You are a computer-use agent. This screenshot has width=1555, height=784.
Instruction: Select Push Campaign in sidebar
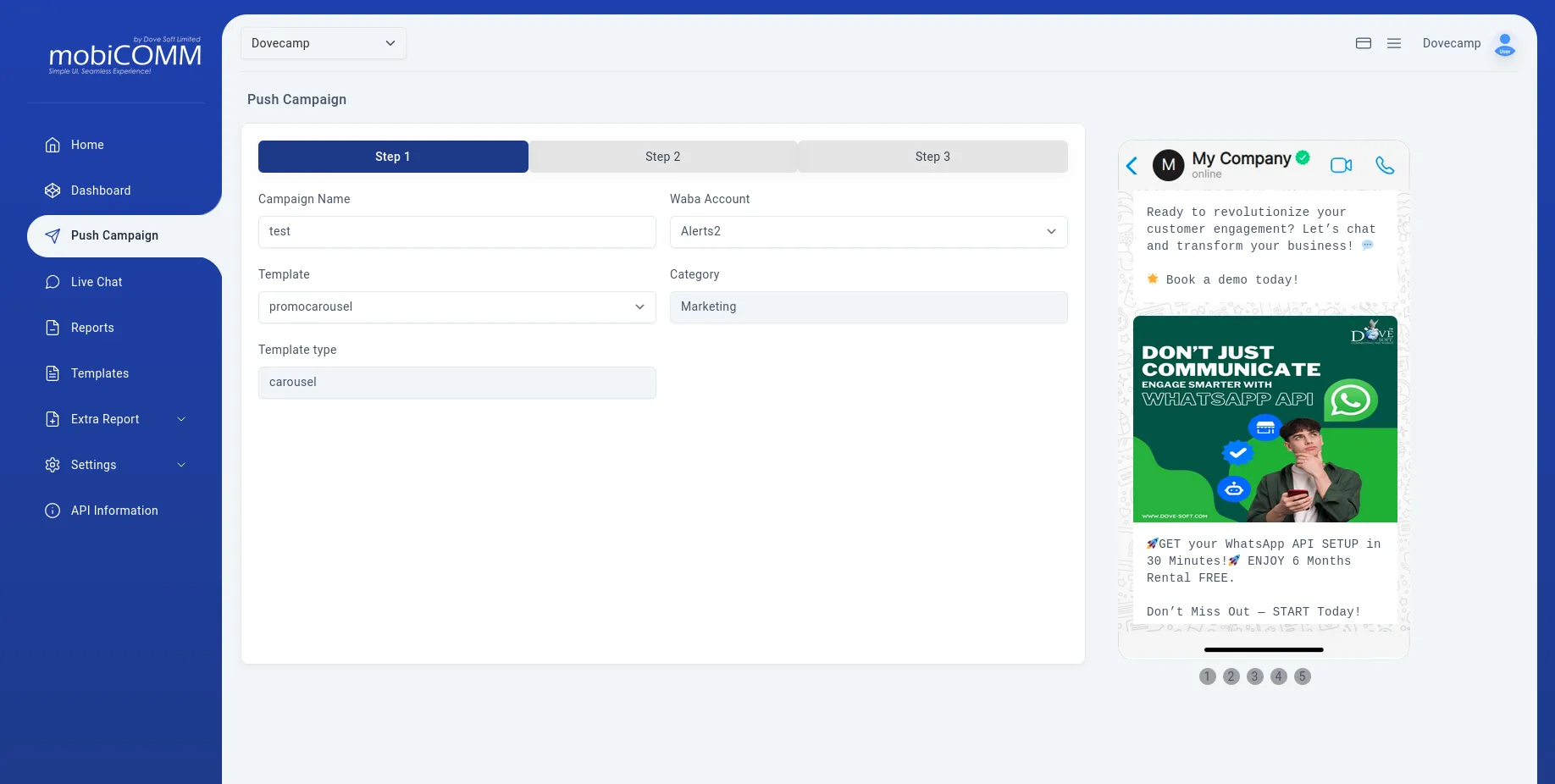pos(114,235)
